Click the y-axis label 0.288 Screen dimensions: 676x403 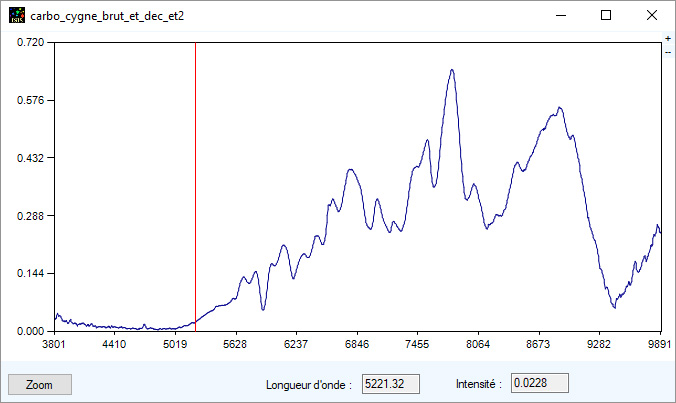click(31, 216)
